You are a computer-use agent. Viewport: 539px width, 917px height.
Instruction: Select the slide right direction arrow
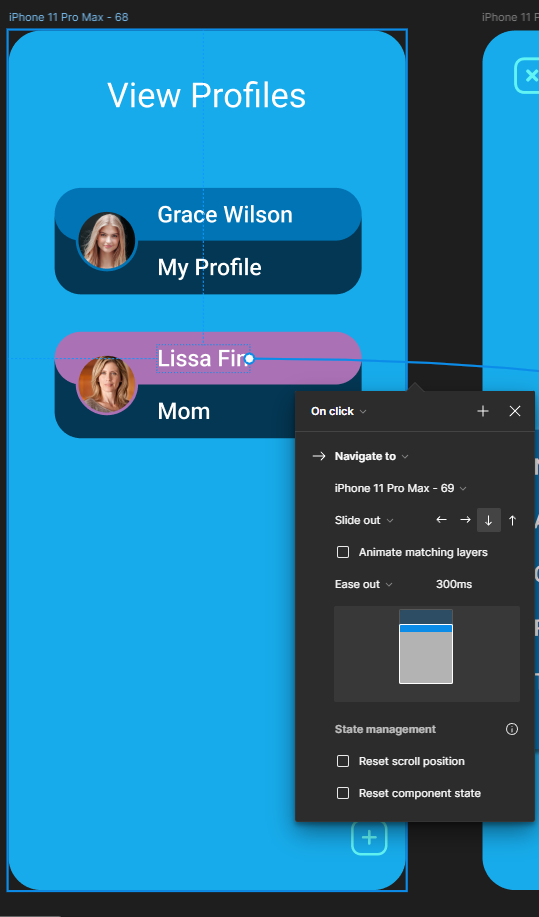(x=465, y=520)
